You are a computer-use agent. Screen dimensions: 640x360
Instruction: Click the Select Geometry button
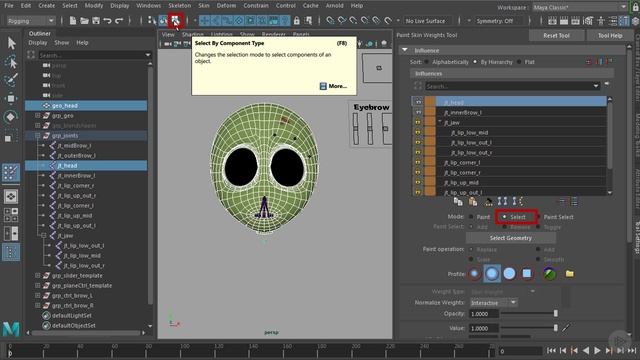(x=511, y=238)
